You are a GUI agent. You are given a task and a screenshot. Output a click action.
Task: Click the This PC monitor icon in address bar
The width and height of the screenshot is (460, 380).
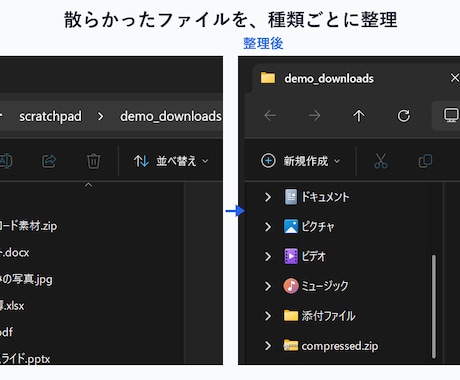coord(451,116)
